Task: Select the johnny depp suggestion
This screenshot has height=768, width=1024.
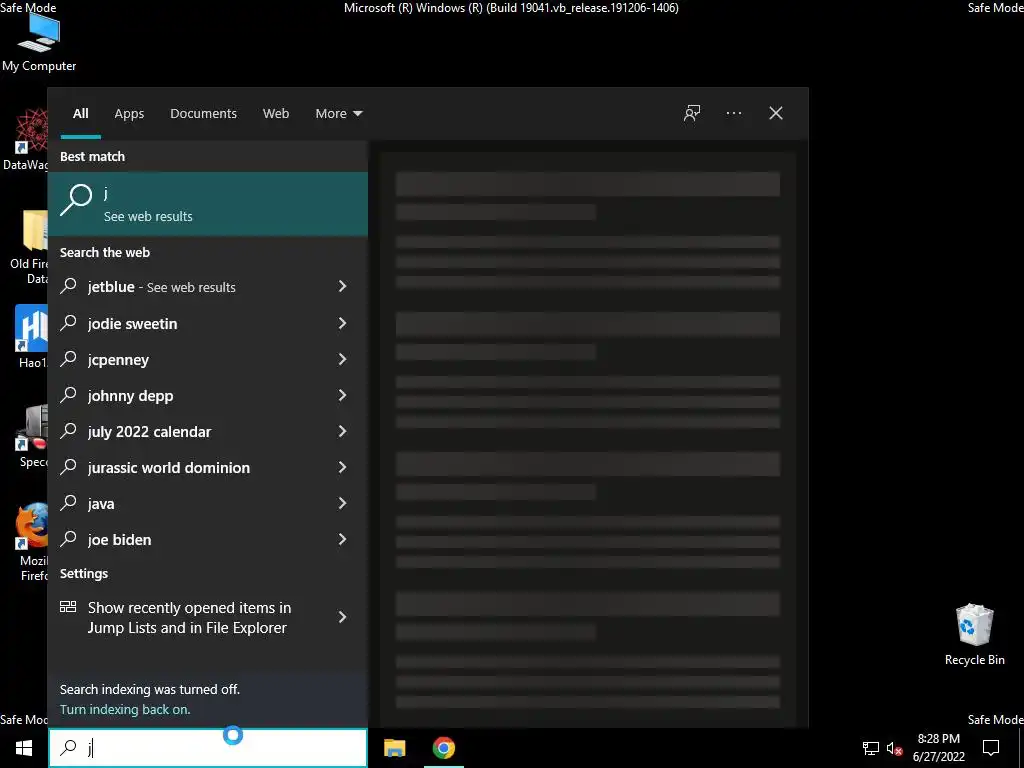Action: point(208,395)
